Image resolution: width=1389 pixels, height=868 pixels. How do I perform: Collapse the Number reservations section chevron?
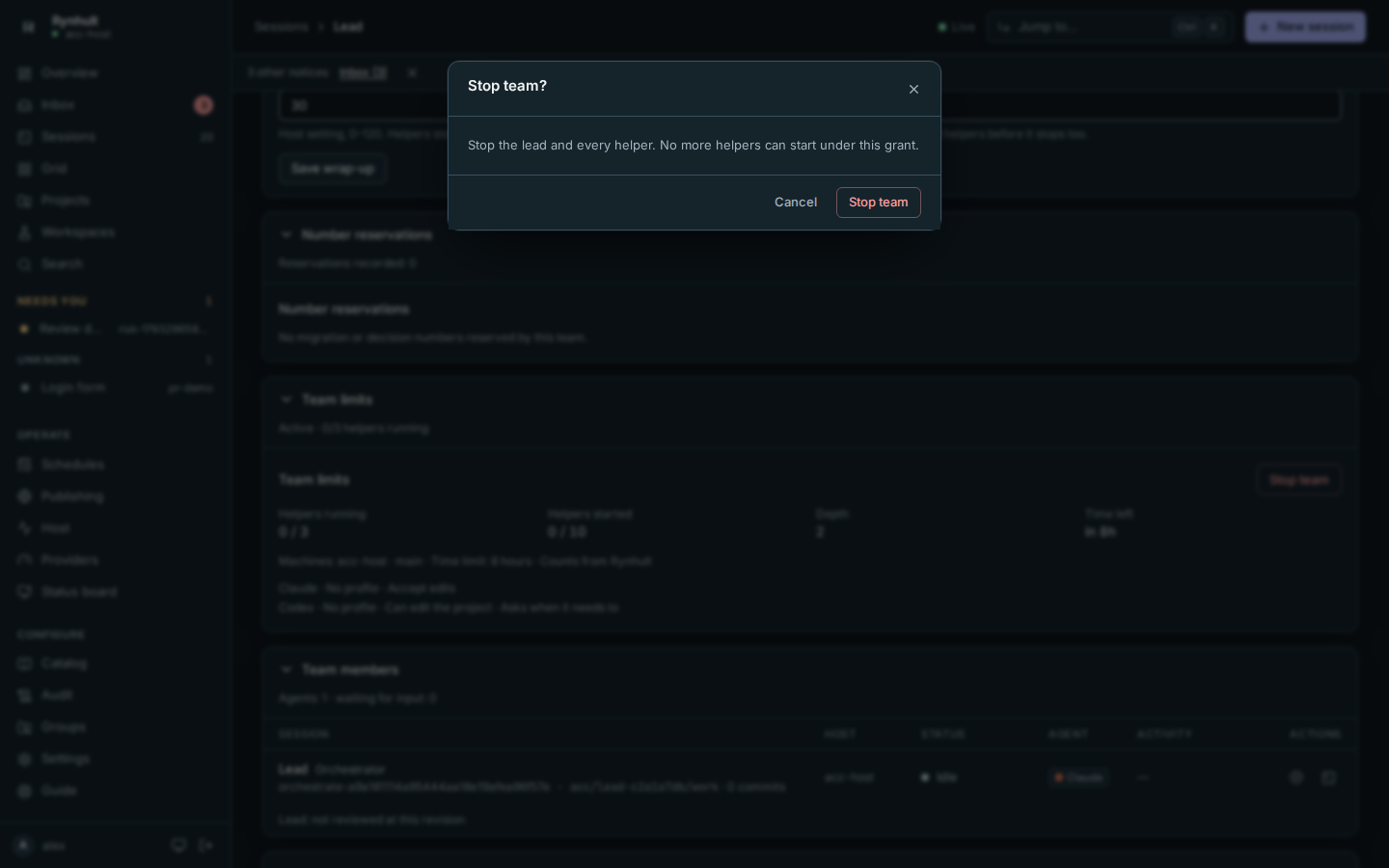(286, 234)
